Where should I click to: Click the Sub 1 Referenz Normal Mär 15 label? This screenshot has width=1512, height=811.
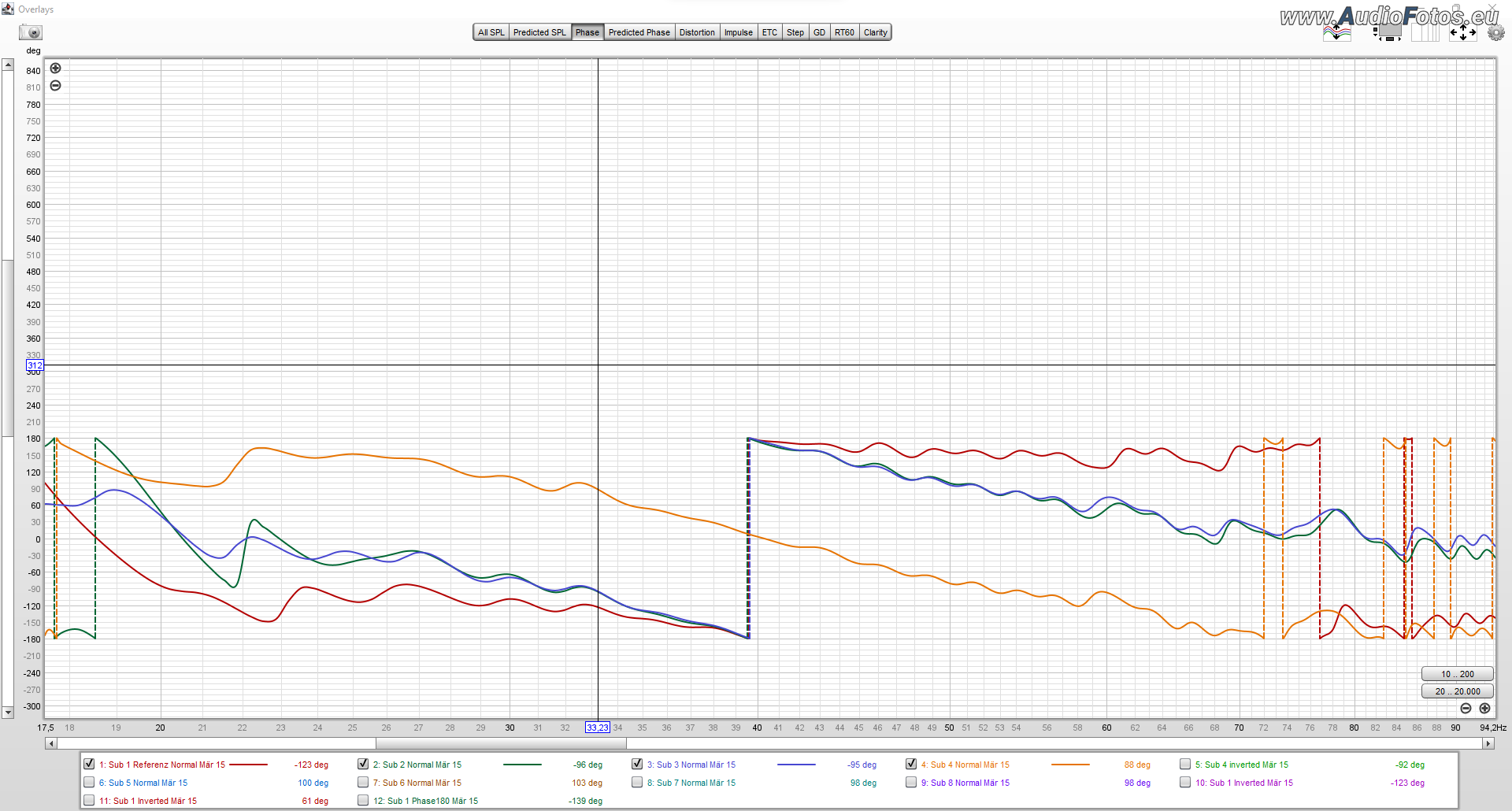pyautogui.click(x=161, y=765)
